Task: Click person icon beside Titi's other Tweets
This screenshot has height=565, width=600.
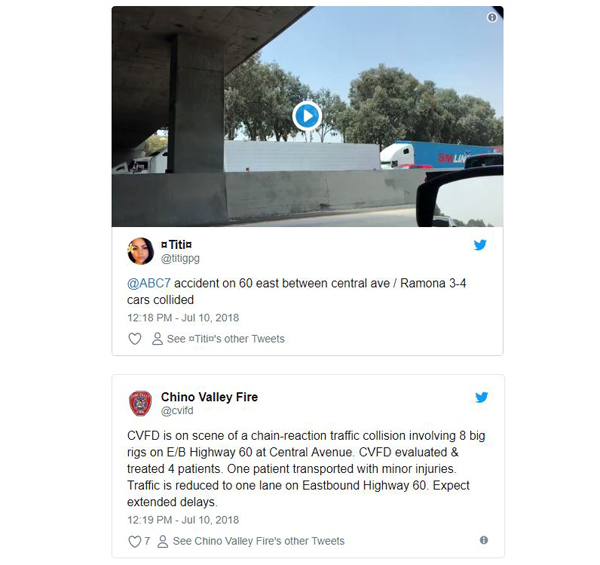Action: click(x=157, y=339)
